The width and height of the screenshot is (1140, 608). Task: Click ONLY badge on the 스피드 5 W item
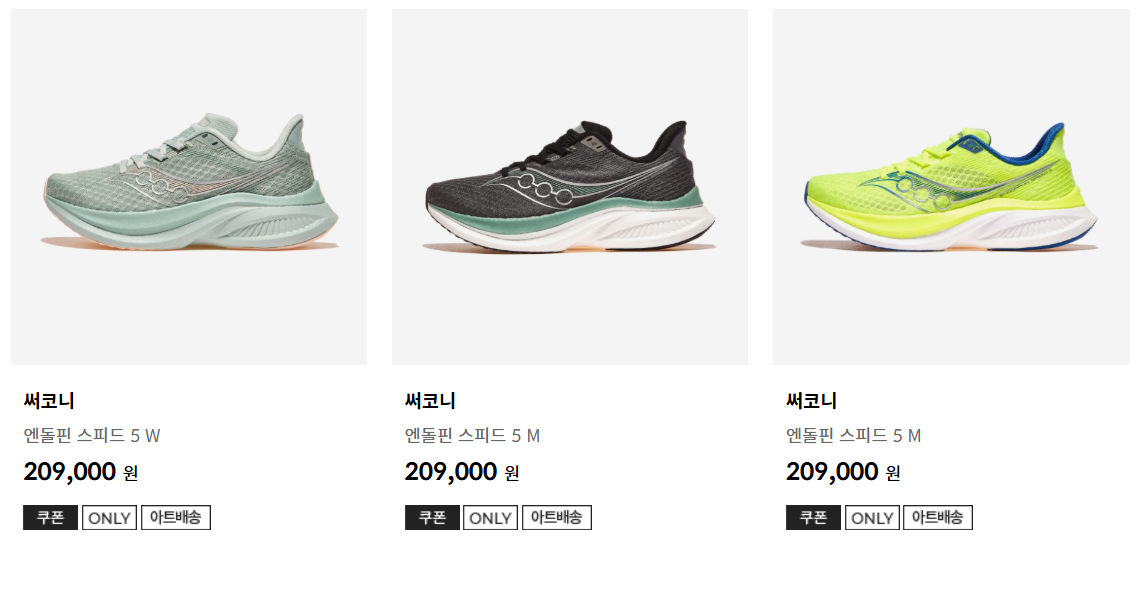(x=109, y=518)
